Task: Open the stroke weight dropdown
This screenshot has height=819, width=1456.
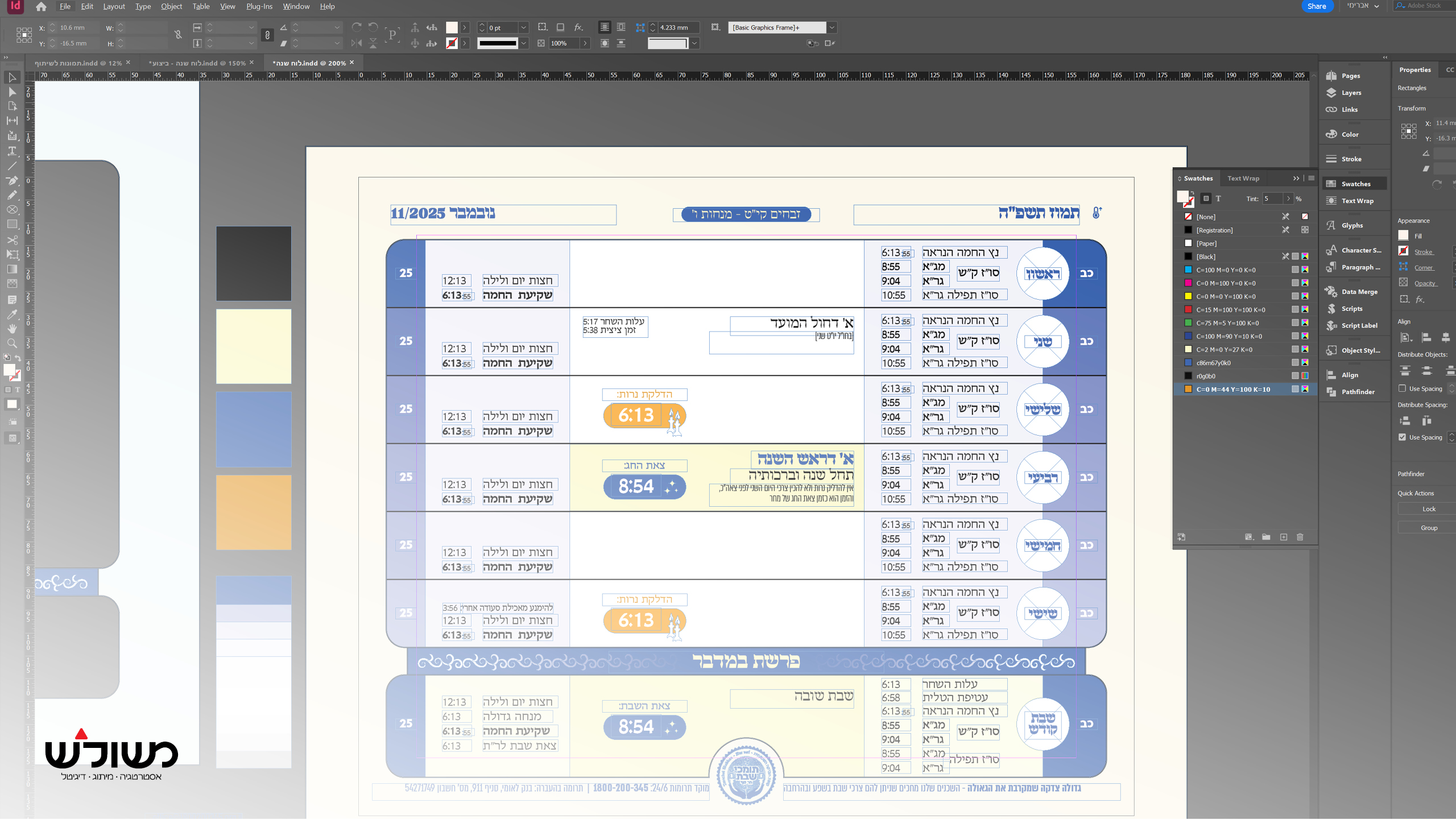Action: (x=524, y=27)
